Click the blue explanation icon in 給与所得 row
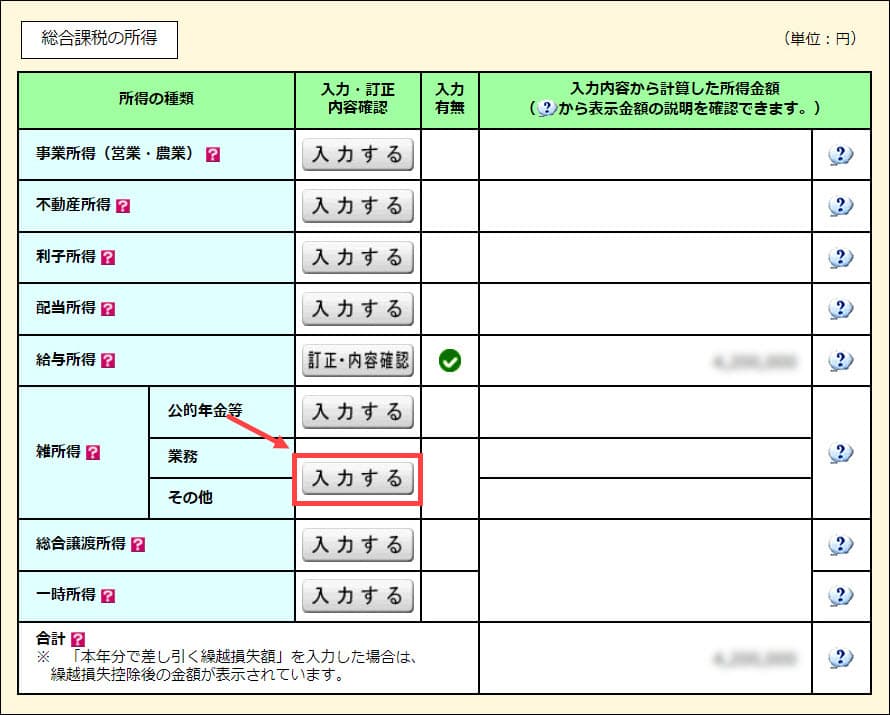This screenshot has width=890, height=715. 841,360
